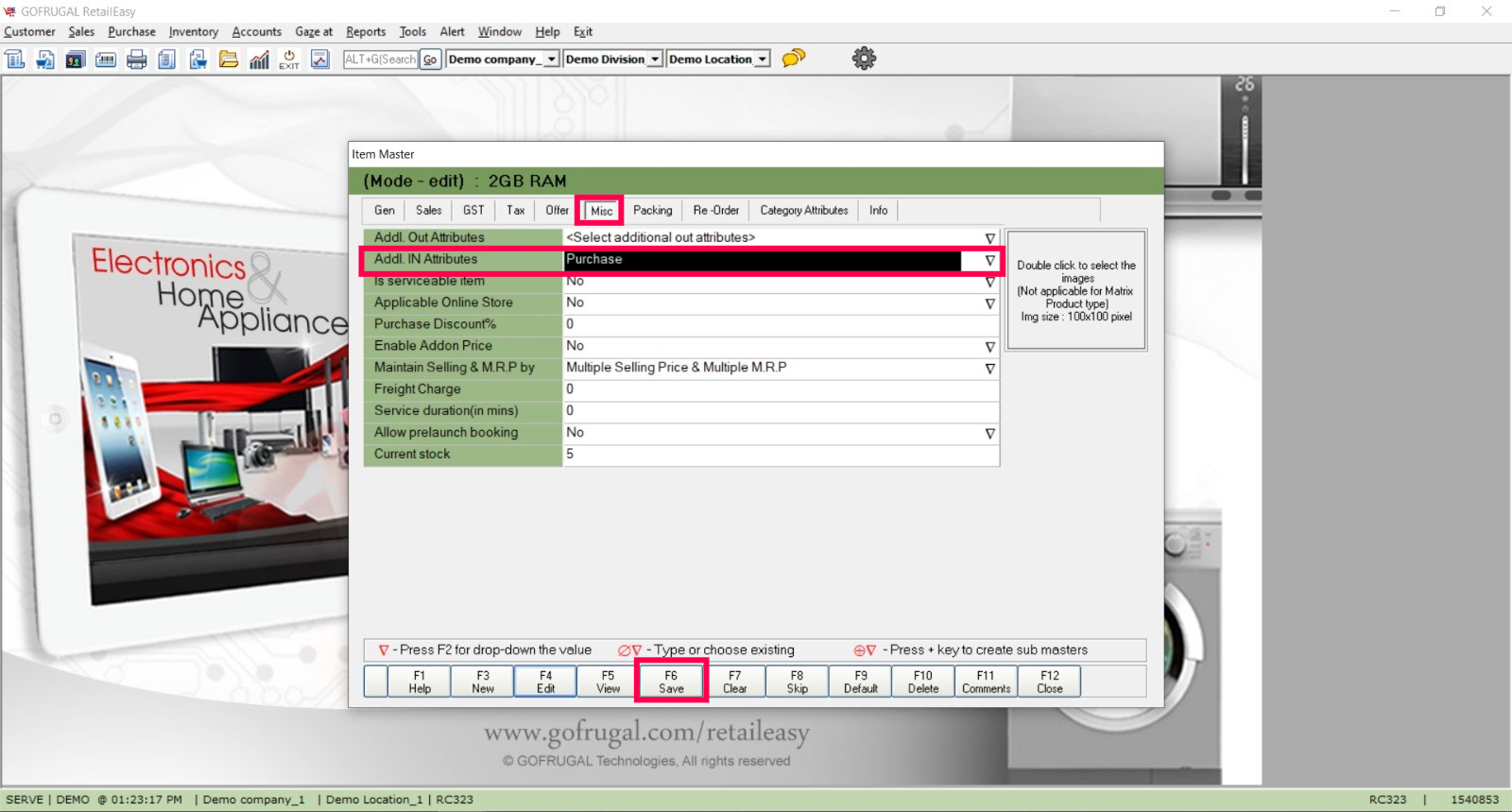This screenshot has height=812, width=1512.
Task: Expand the Is serviceable item dropdown arrow
Action: point(989,282)
